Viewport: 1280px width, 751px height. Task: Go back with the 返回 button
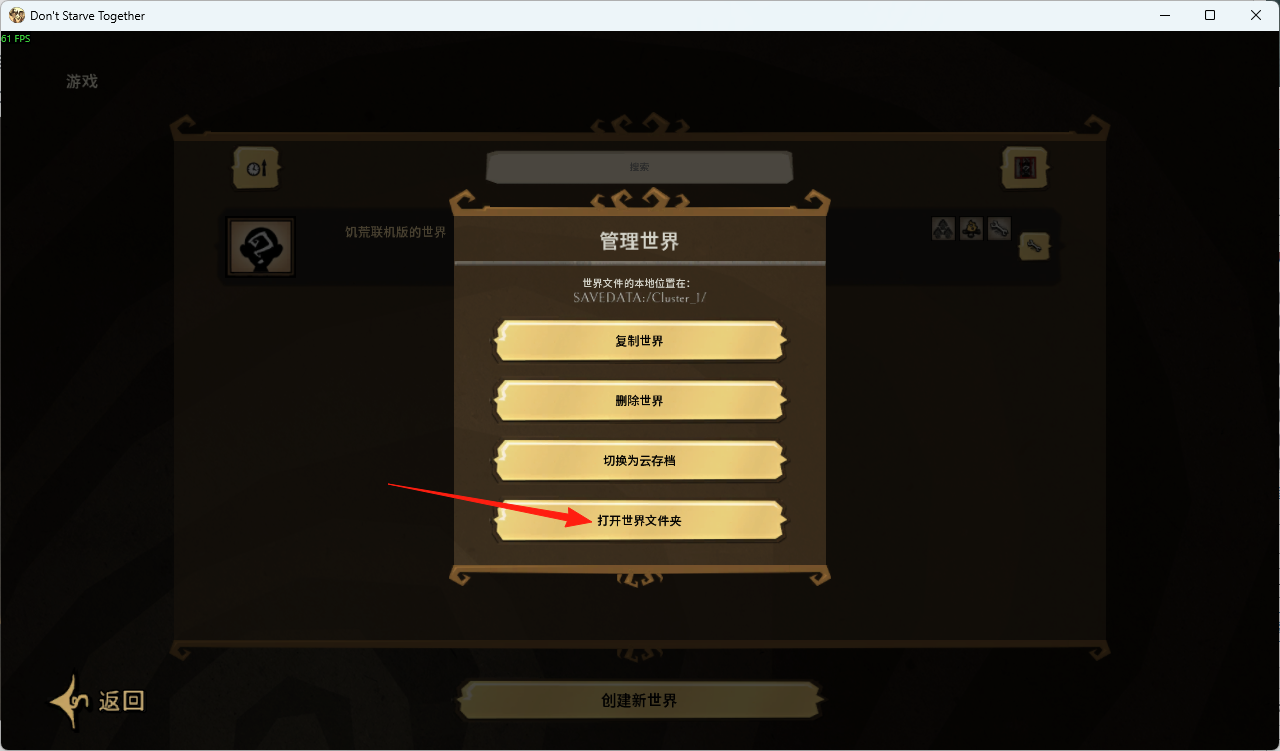pos(98,701)
